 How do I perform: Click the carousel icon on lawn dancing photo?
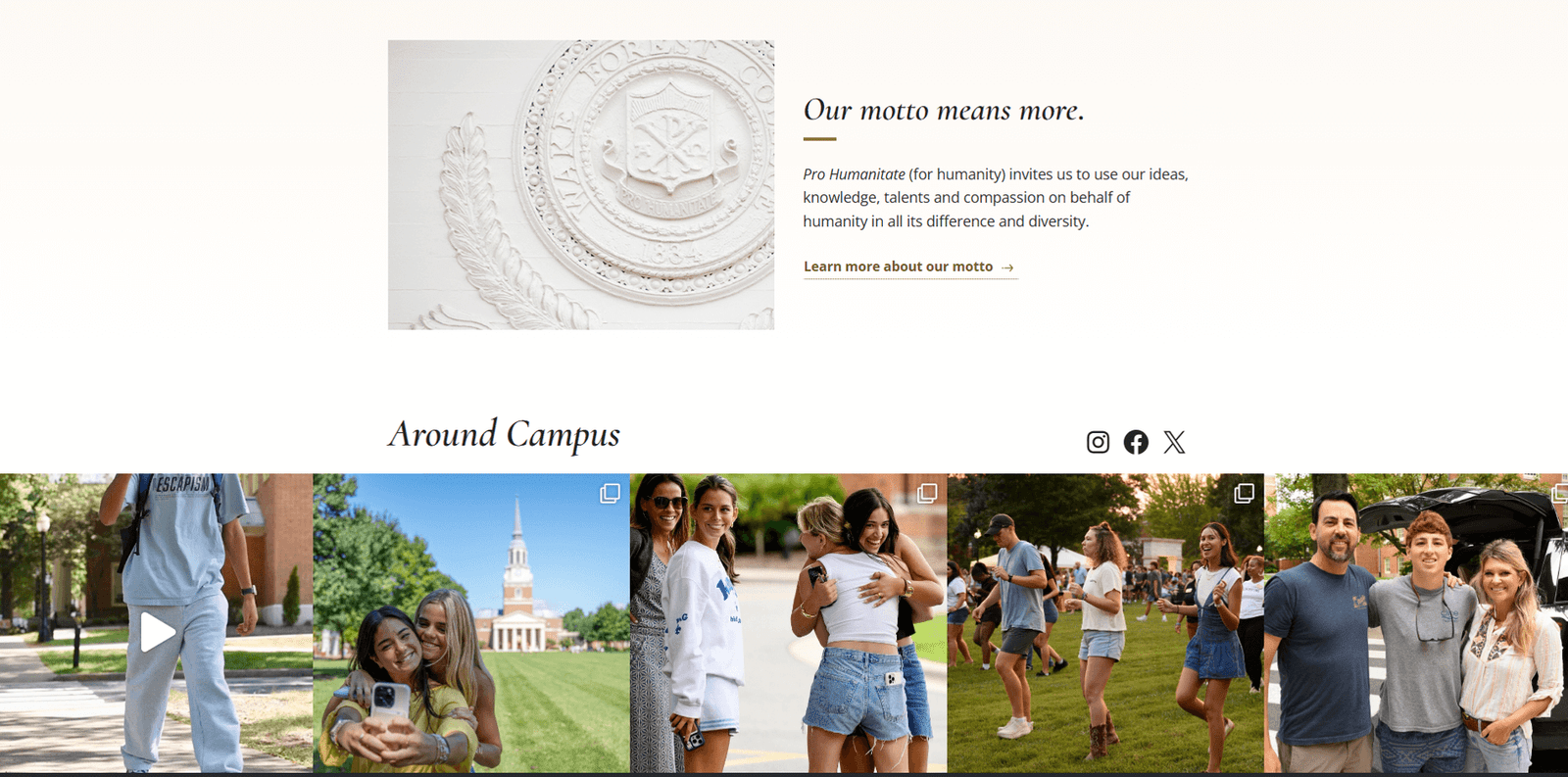point(1244,493)
